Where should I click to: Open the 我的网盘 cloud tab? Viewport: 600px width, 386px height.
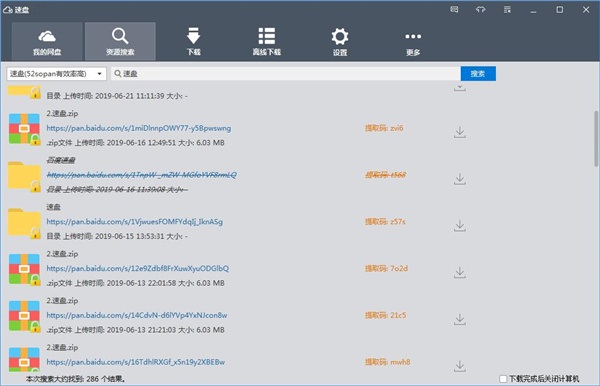coord(47,41)
